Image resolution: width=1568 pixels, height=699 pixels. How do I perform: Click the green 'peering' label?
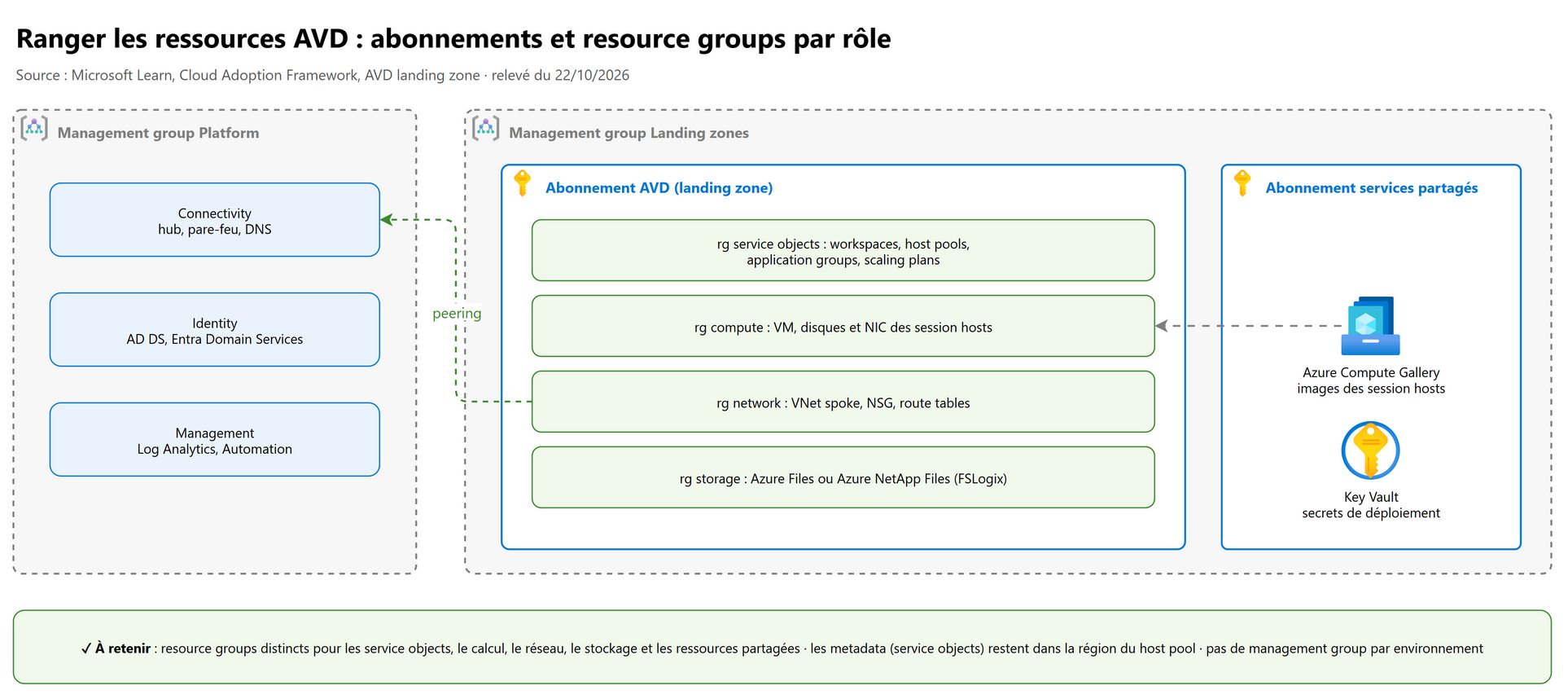[457, 314]
